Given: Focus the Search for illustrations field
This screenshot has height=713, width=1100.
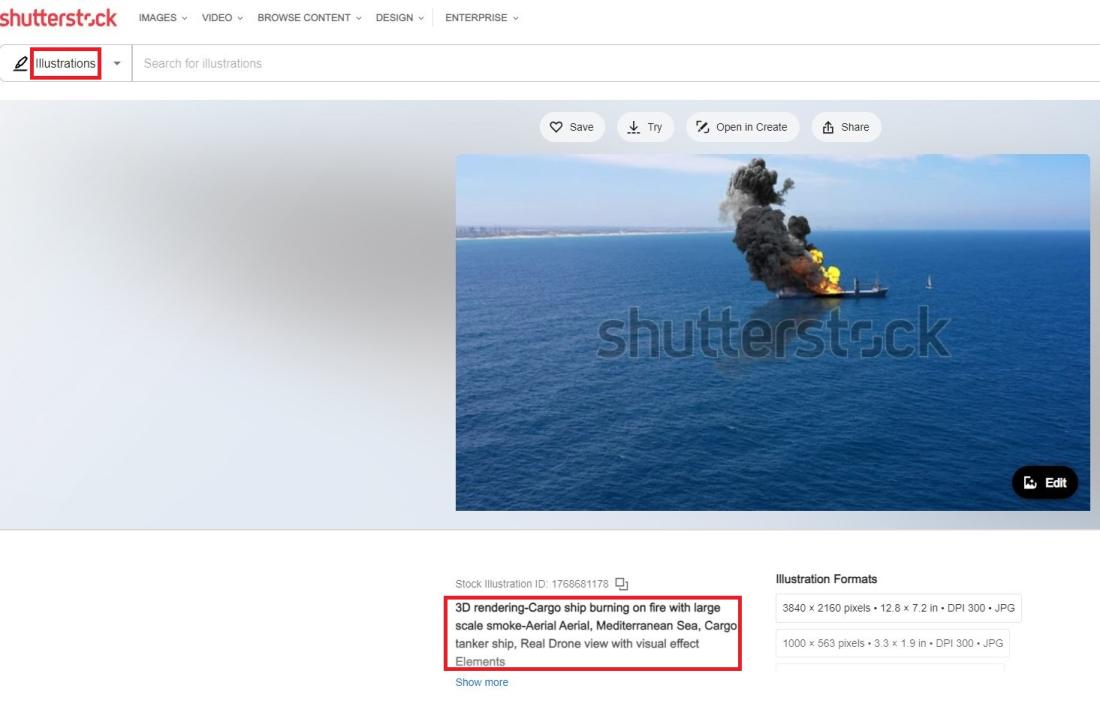Looking at the screenshot, I should click(x=616, y=63).
